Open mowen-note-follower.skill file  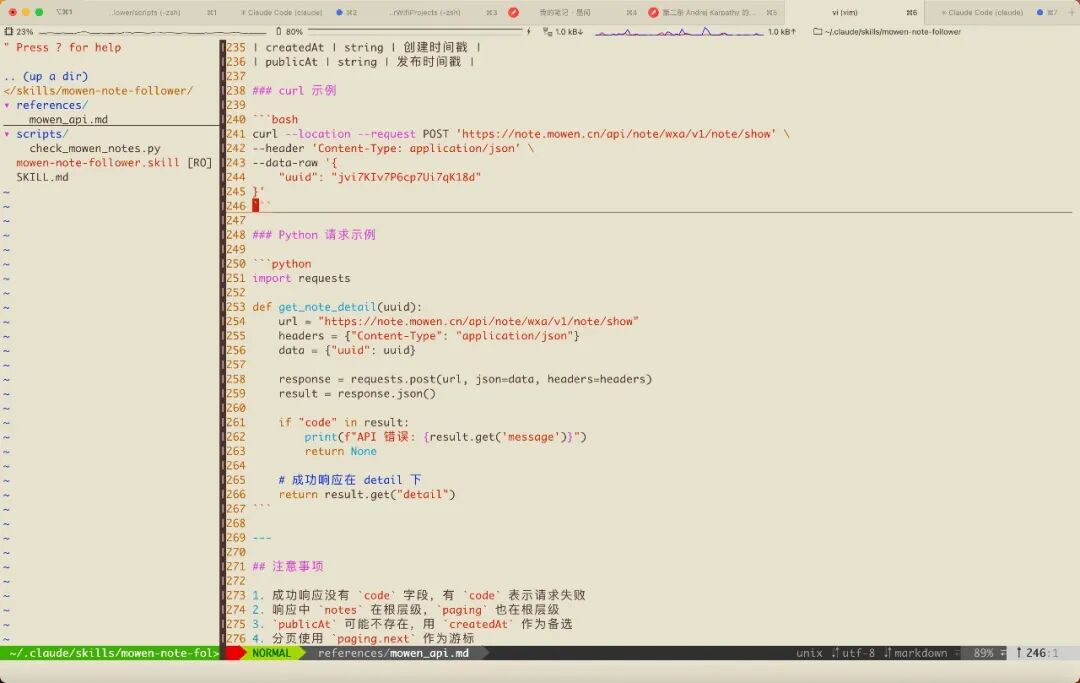click(98, 162)
